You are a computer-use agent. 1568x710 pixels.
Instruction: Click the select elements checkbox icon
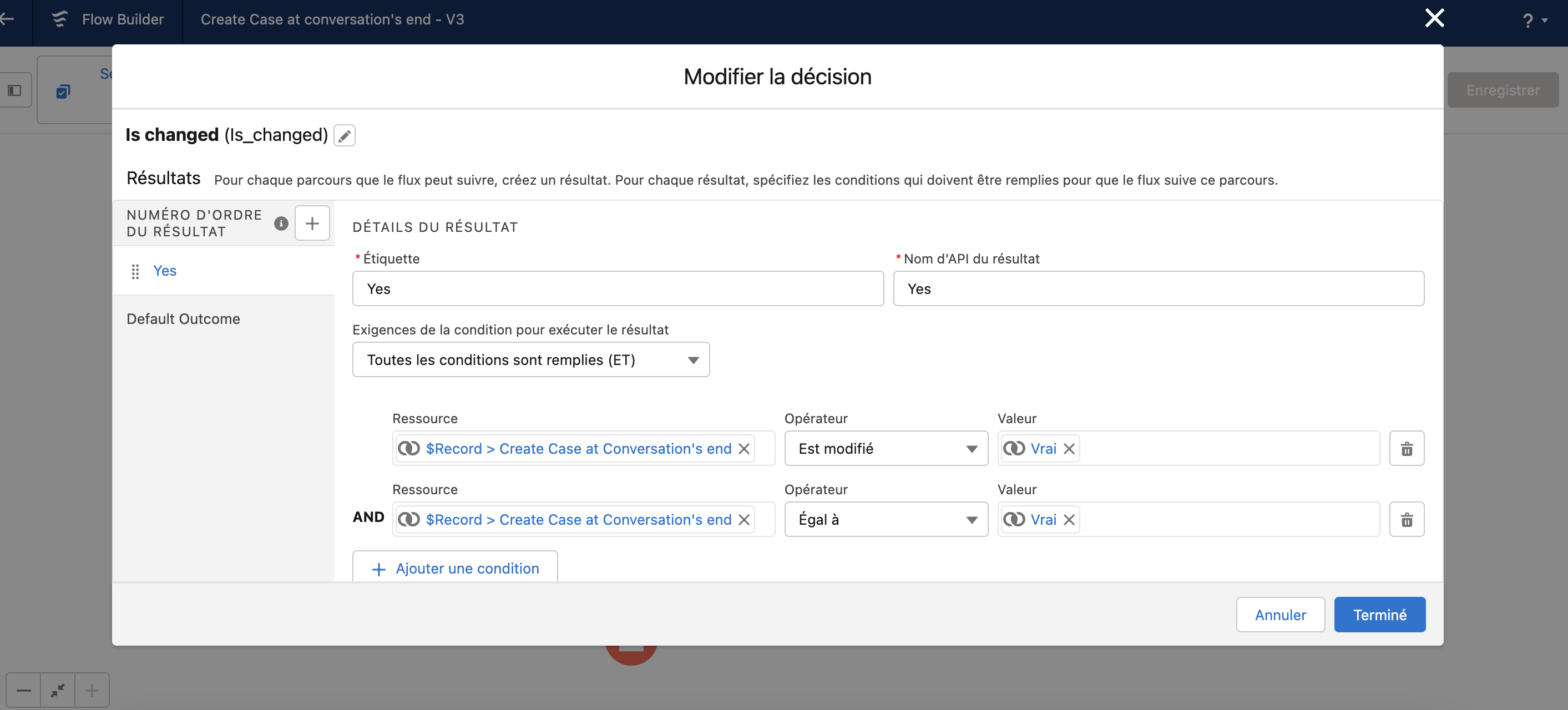coord(63,92)
